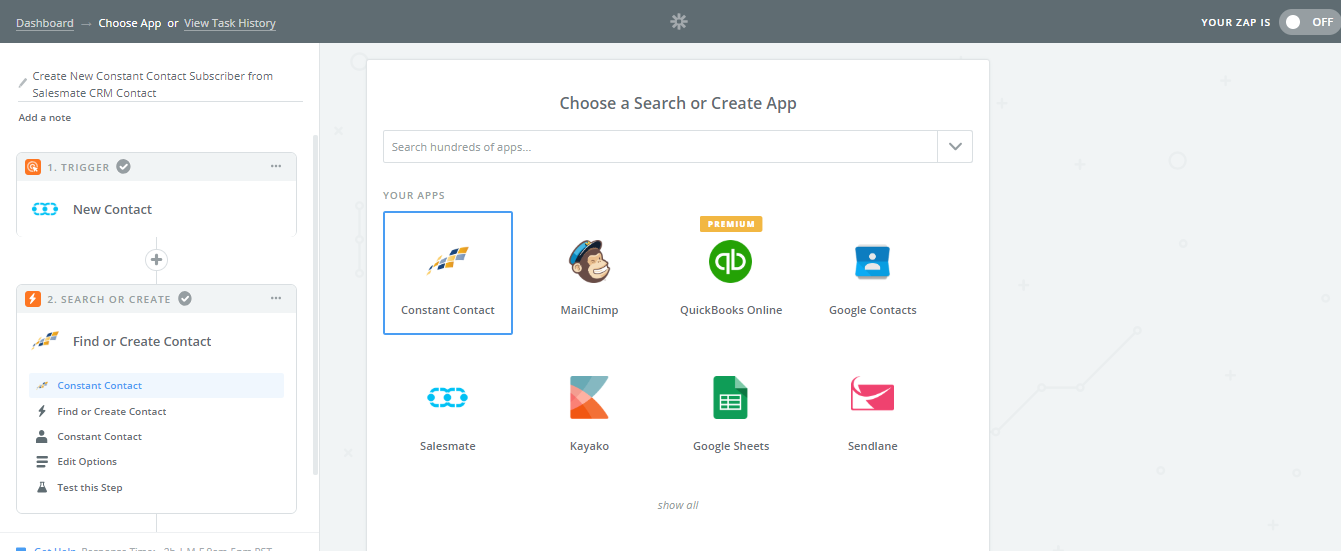The width and height of the screenshot is (1341, 551).
Task: Click the Choose App breadcrumb text
Action: pos(130,23)
